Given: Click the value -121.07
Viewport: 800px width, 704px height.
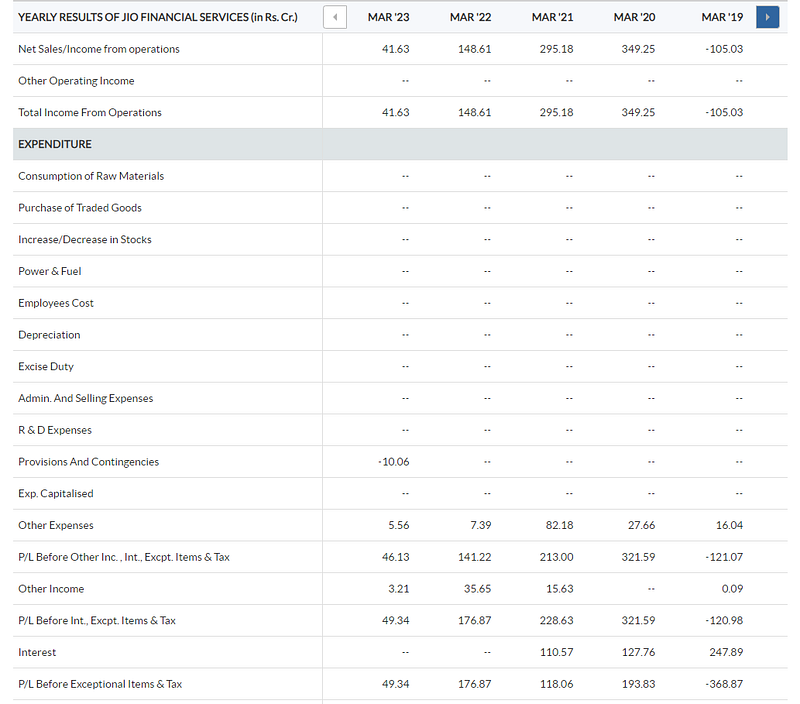Looking at the screenshot, I should 724,557.
